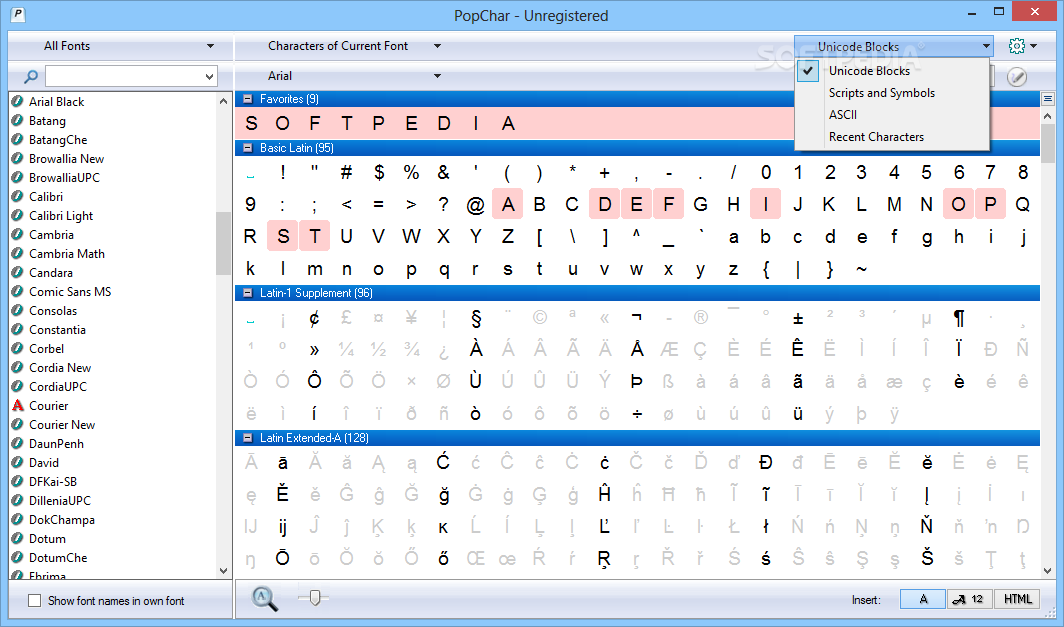
Task: Choose ASCII from the menu
Action: [x=843, y=115]
